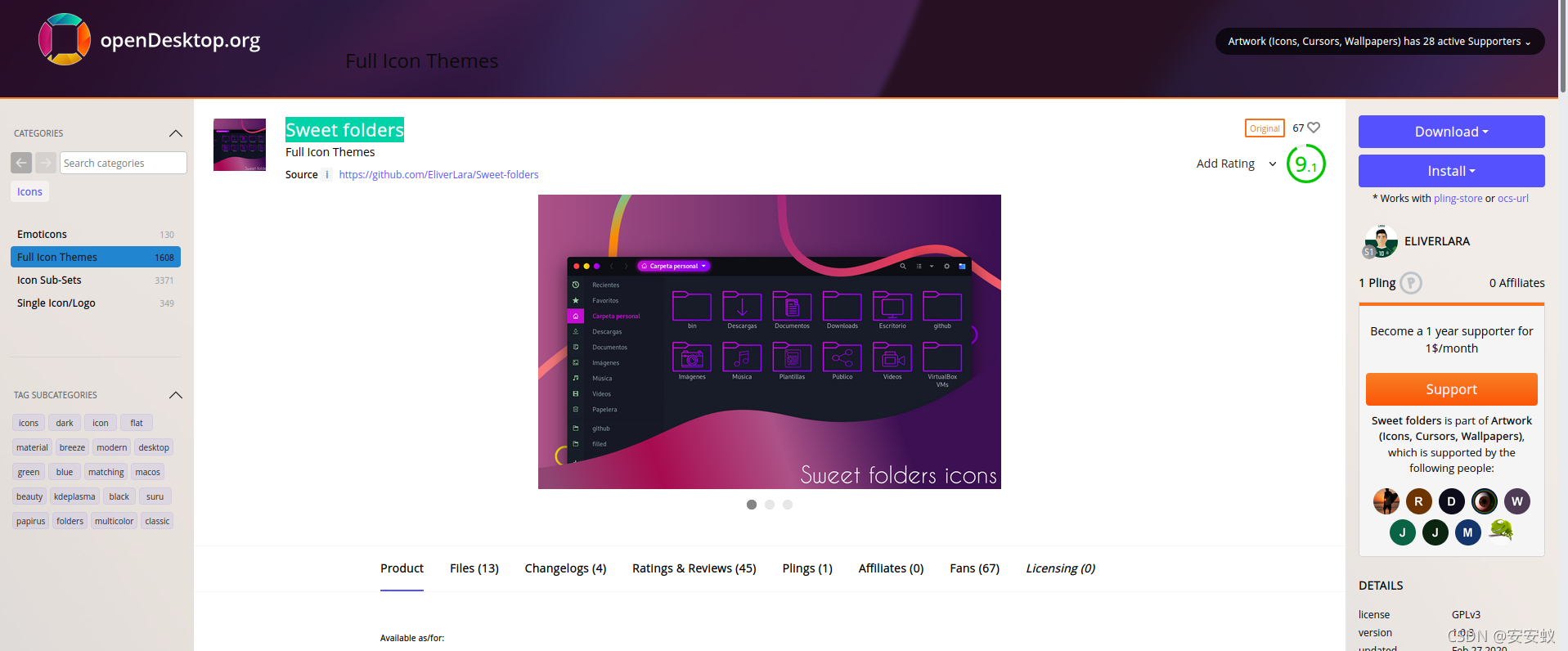
Task: Open the Licensing (0) tab
Action: 1060,568
